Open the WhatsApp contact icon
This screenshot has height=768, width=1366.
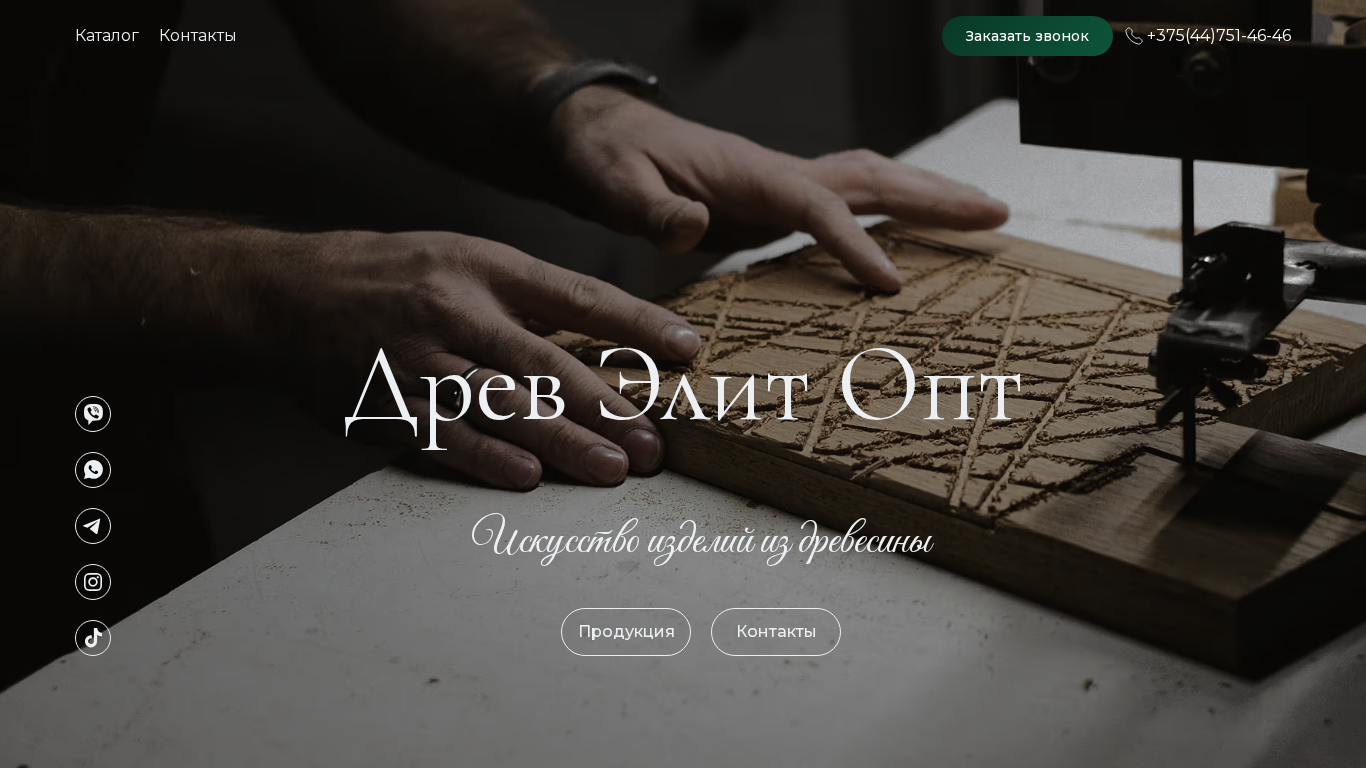(x=93, y=470)
